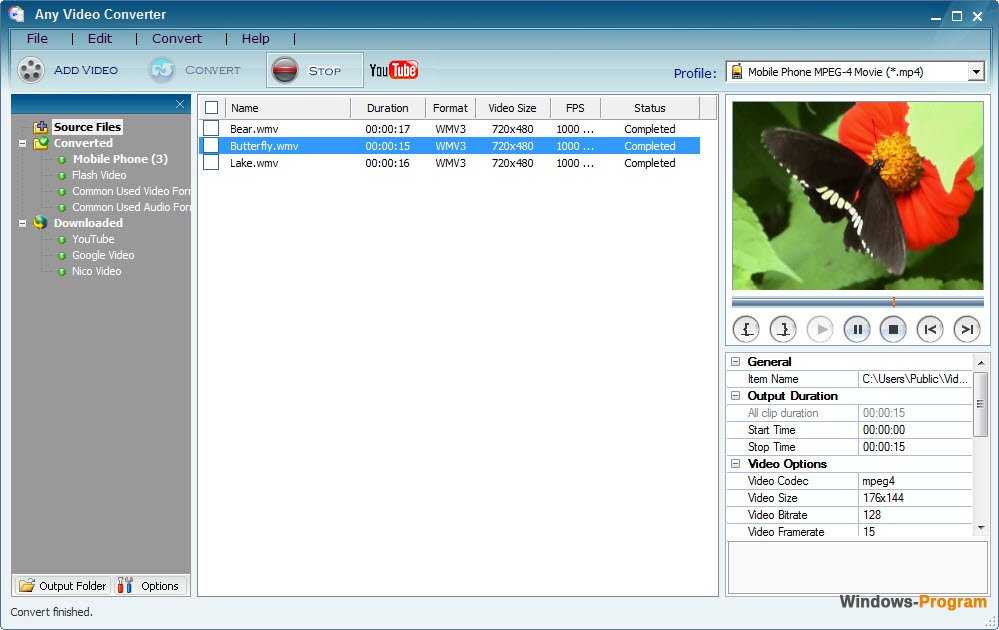This screenshot has height=630, width=999.
Task: Open the Profile dropdown
Action: pos(976,72)
